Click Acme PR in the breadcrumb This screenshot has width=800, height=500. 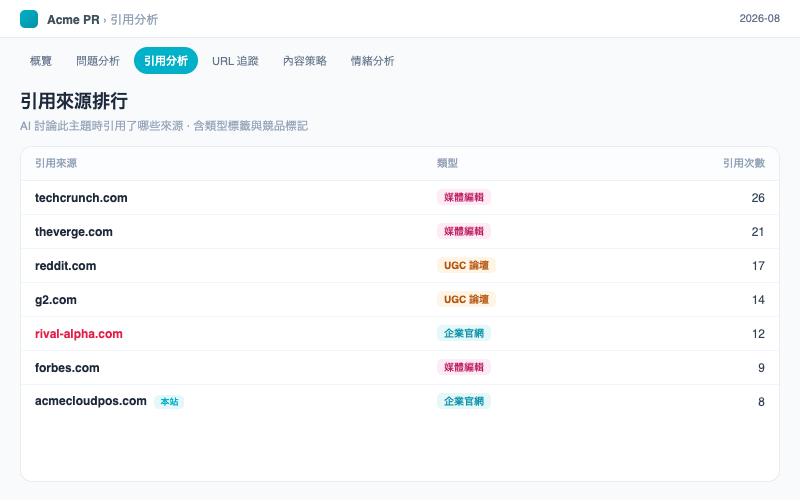[x=73, y=19]
